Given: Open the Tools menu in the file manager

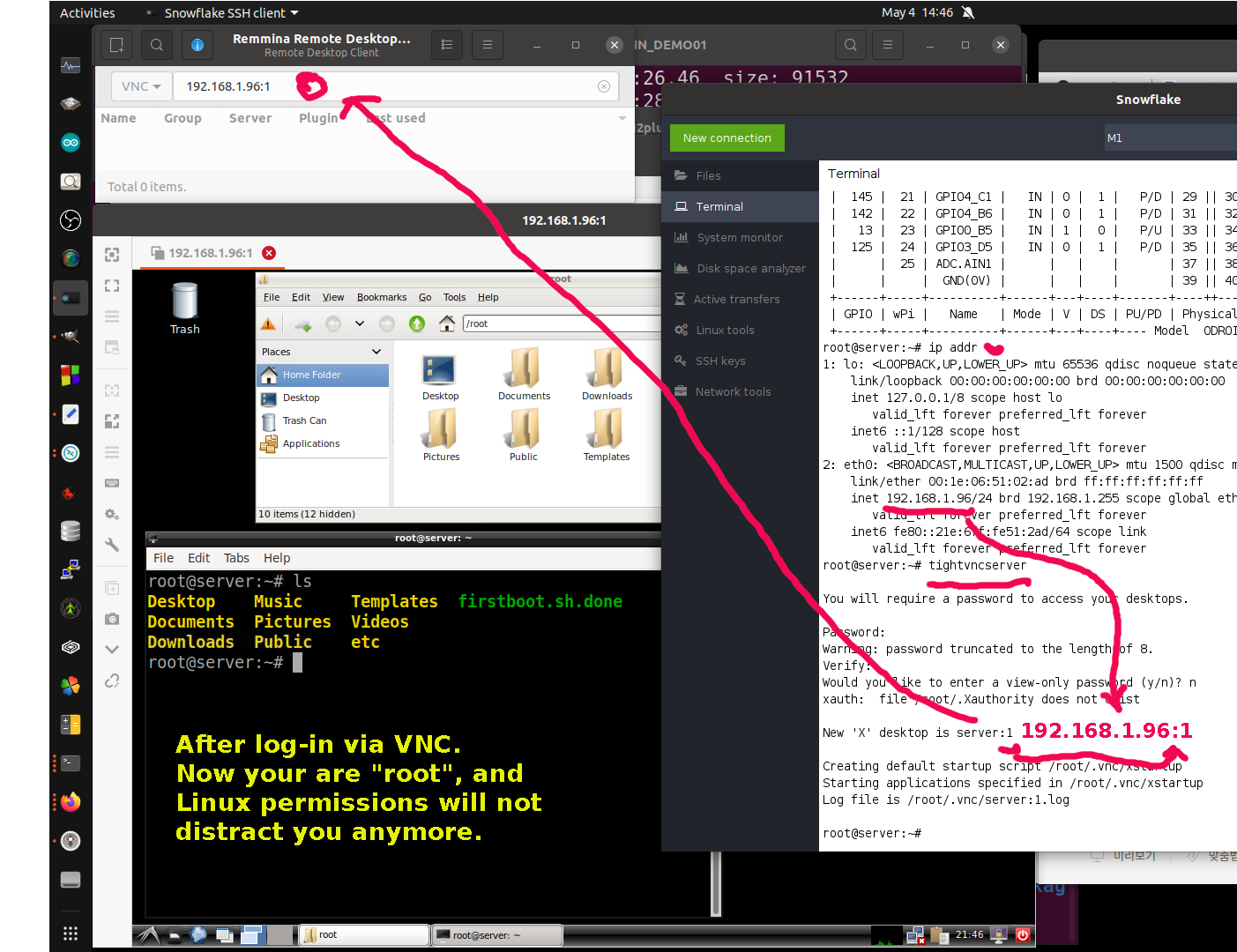Looking at the screenshot, I should click(x=454, y=297).
